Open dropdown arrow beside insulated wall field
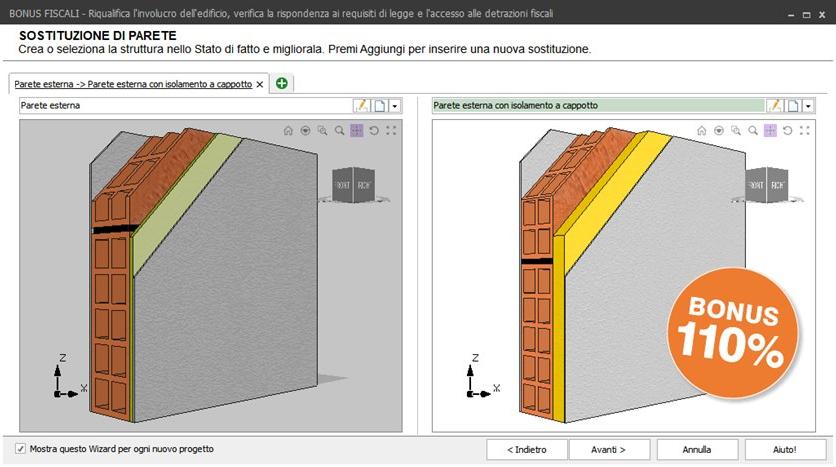The height and width of the screenshot is (467, 836). click(808, 105)
